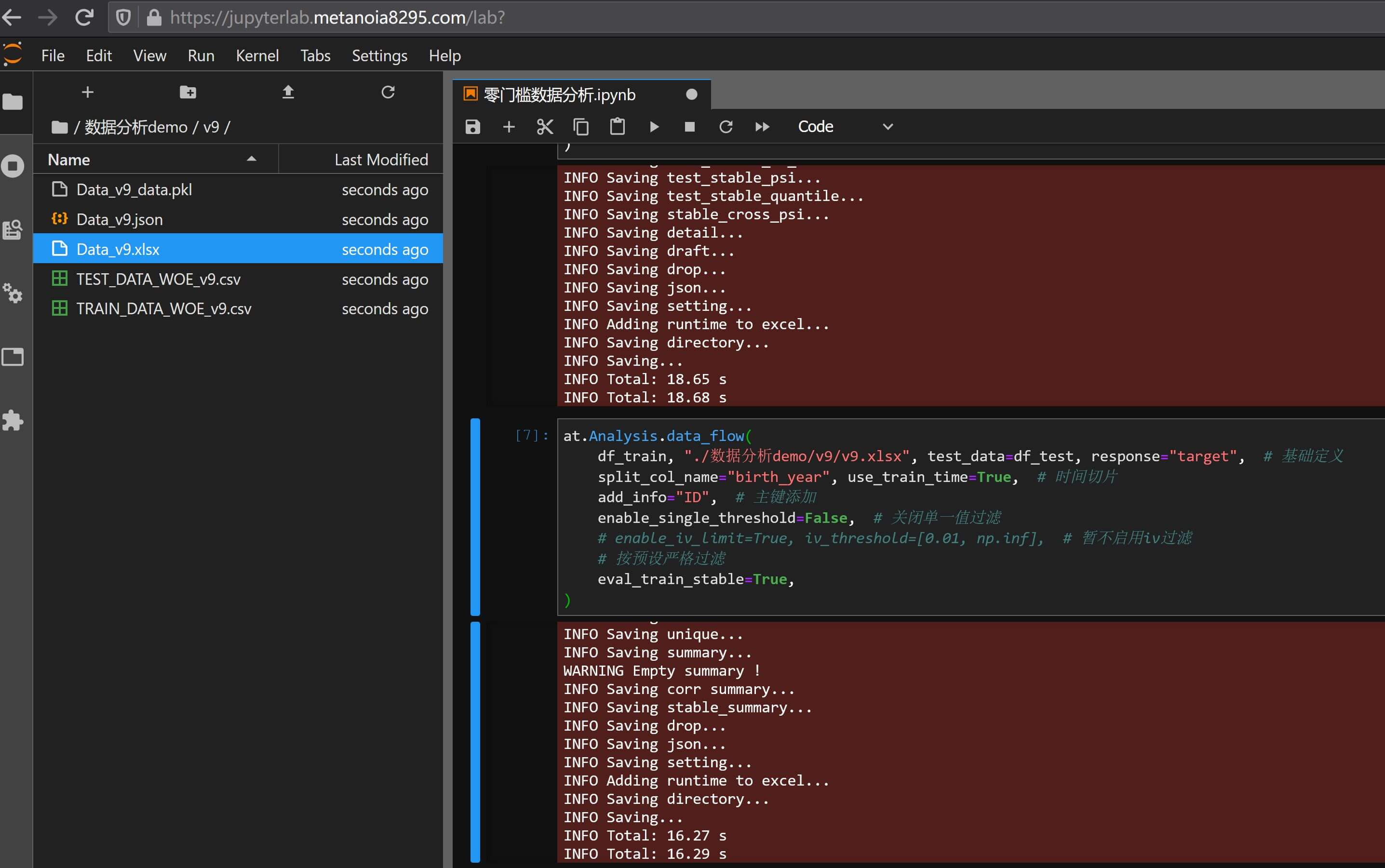This screenshot has width=1385, height=868.
Task: Create a new folder in file browser
Action: click(188, 92)
